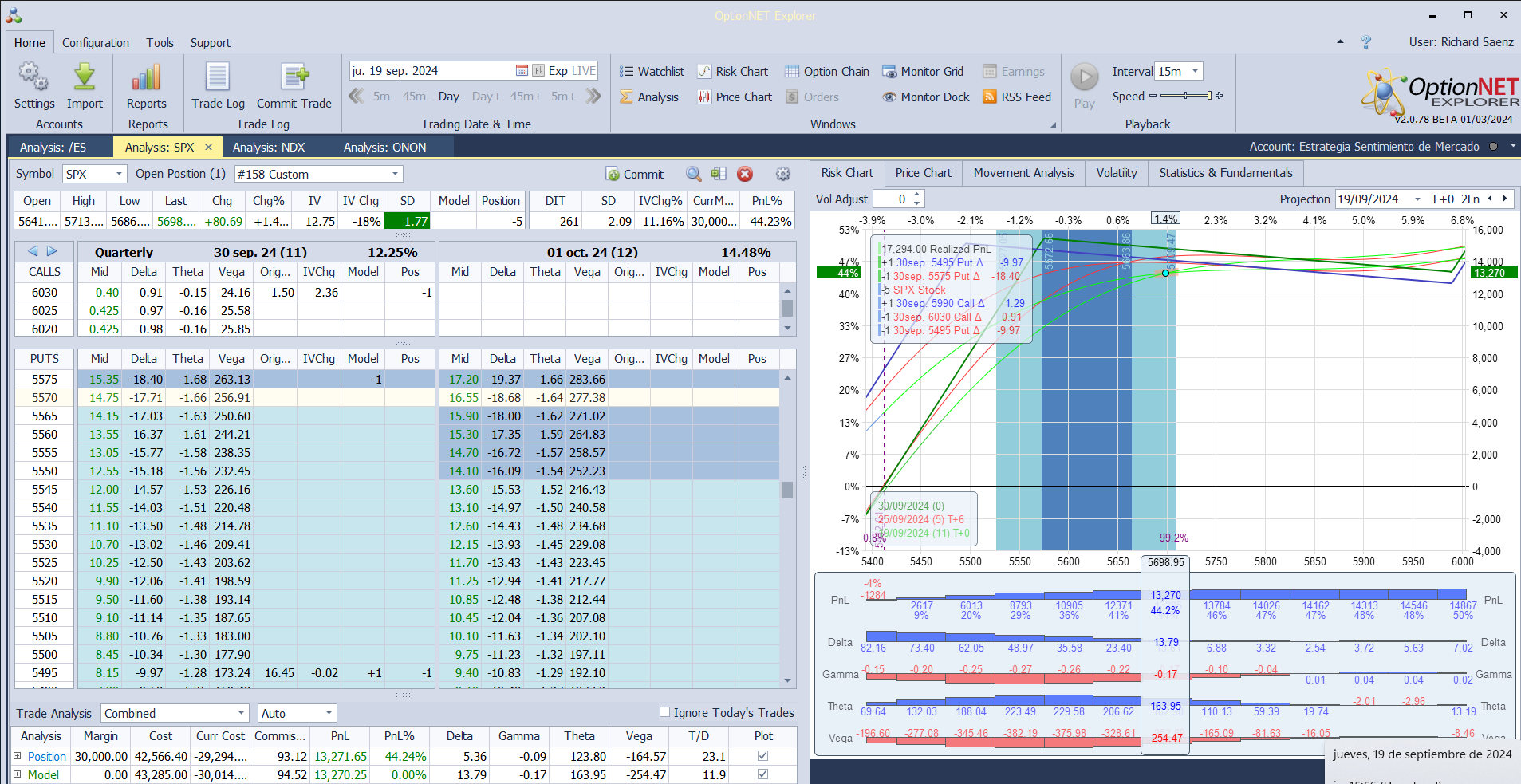This screenshot has width=1521, height=784.
Task: Click the Vol Adjust value field
Action: pos(893,199)
